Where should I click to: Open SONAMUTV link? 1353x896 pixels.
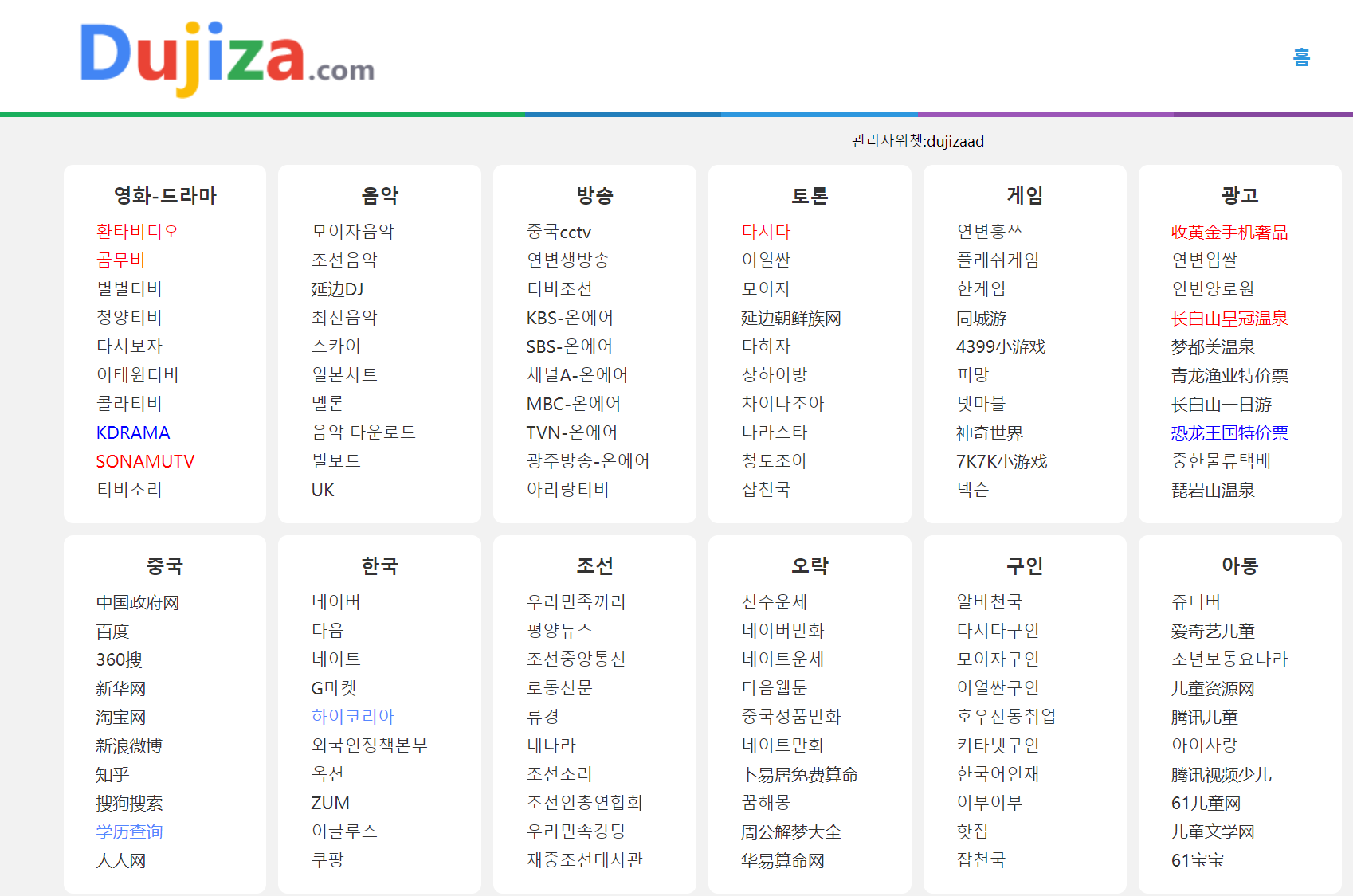[145, 461]
